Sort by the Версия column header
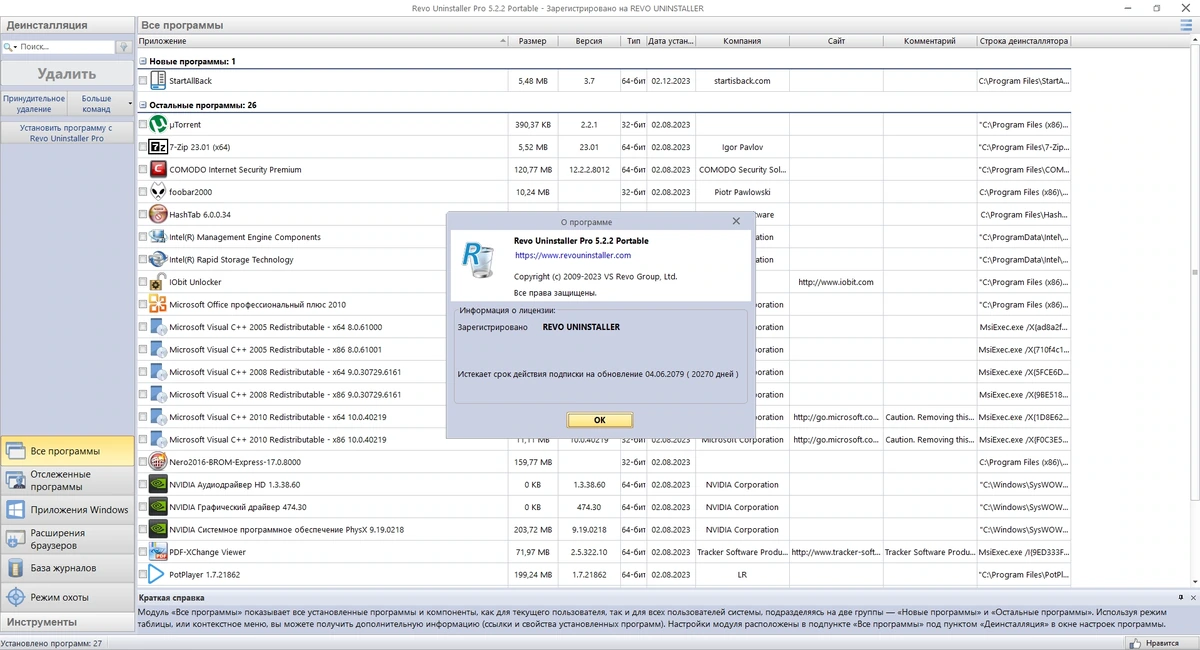The width and height of the screenshot is (1200, 650). 589,41
